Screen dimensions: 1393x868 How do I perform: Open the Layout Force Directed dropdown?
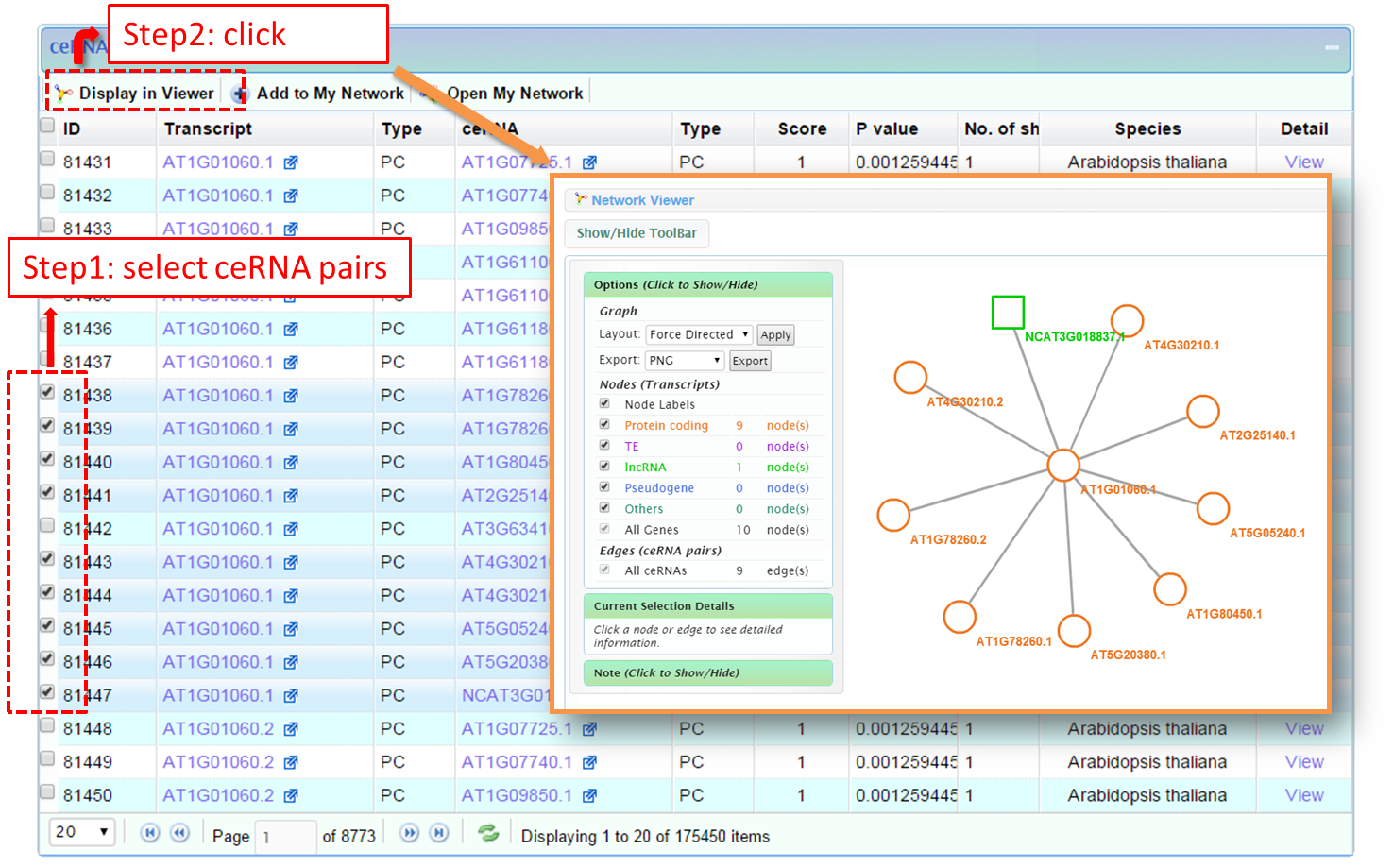click(699, 334)
